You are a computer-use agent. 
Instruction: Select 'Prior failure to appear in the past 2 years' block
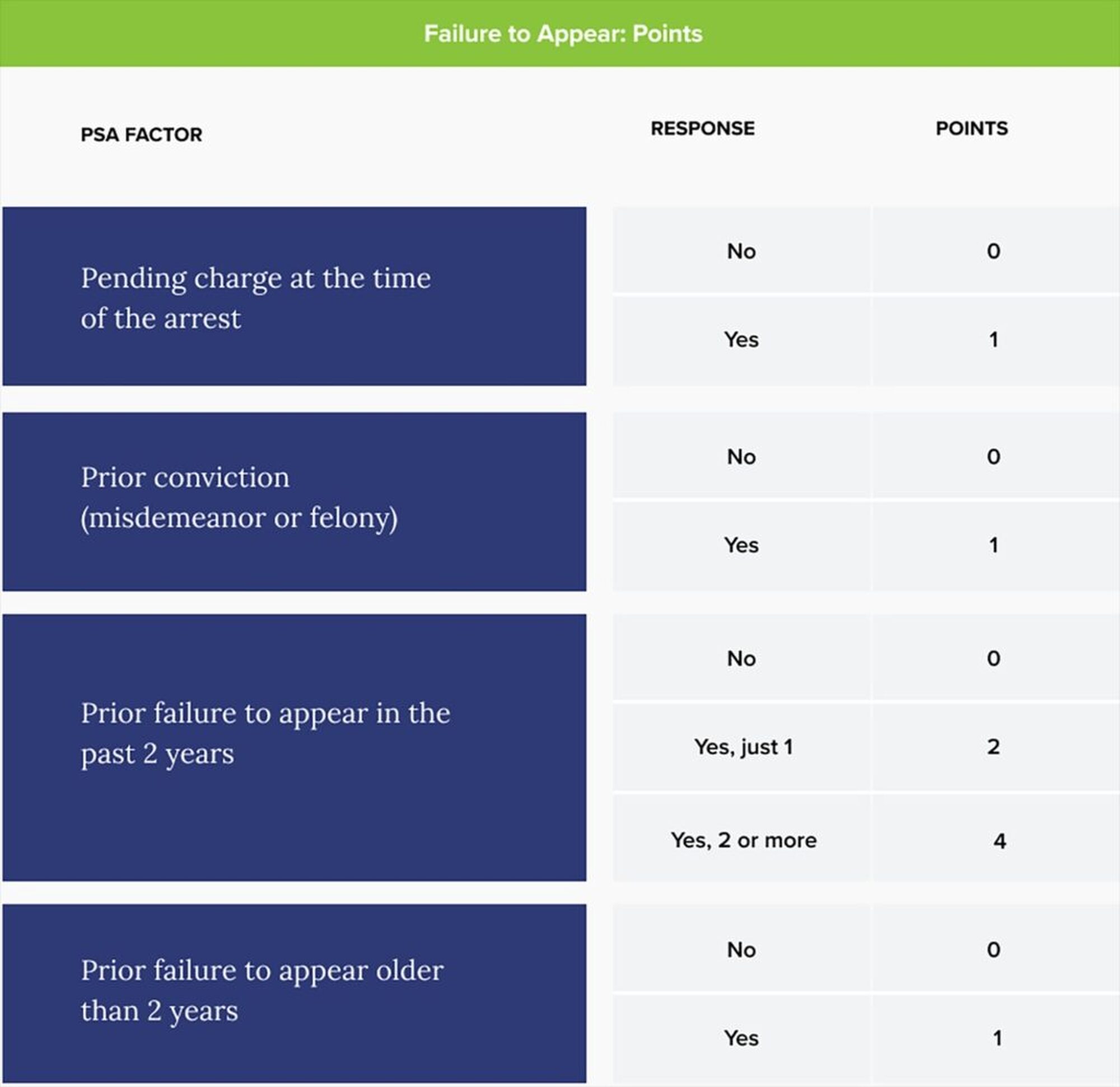click(x=295, y=747)
